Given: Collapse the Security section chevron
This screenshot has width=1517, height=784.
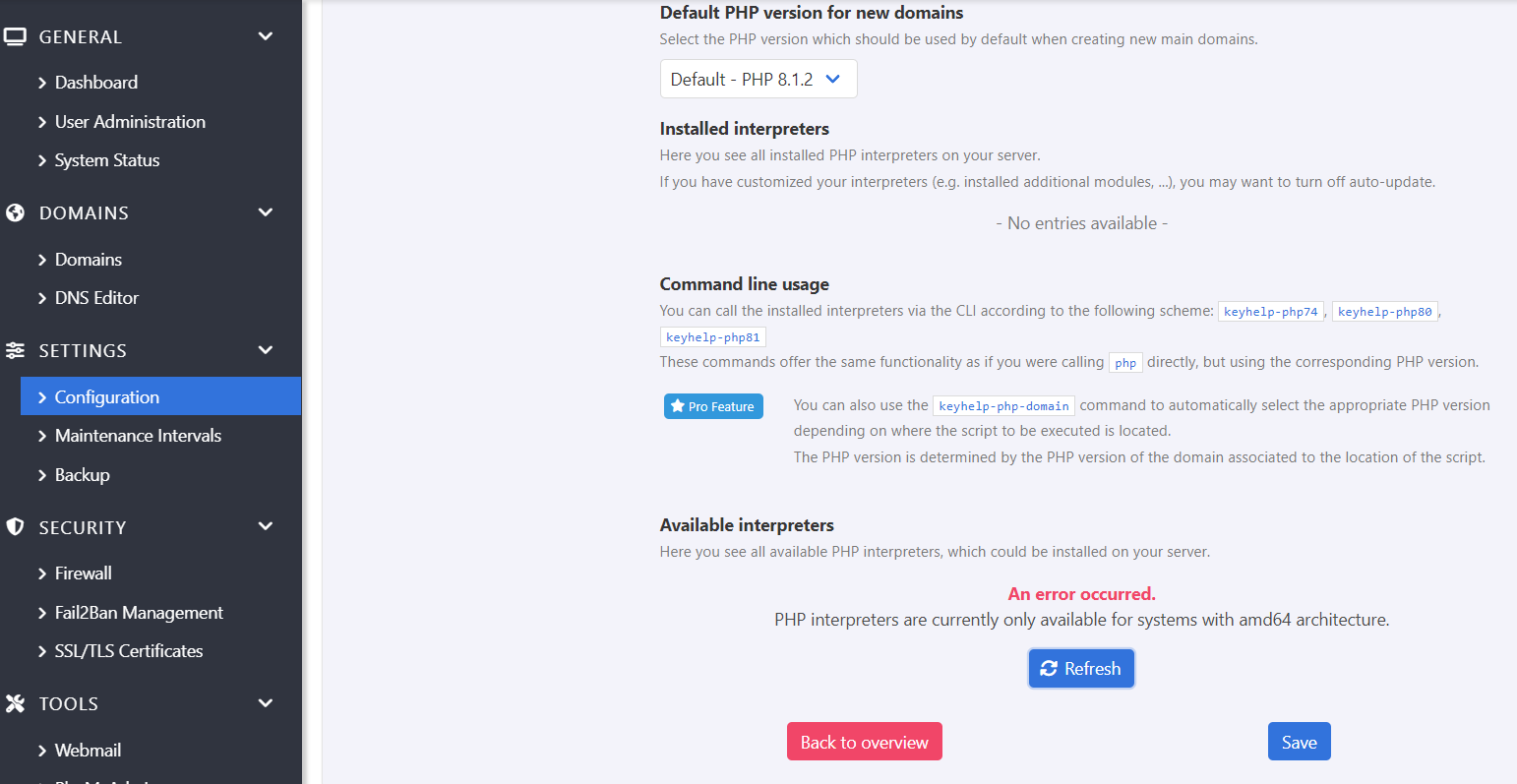Looking at the screenshot, I should 266,527.
